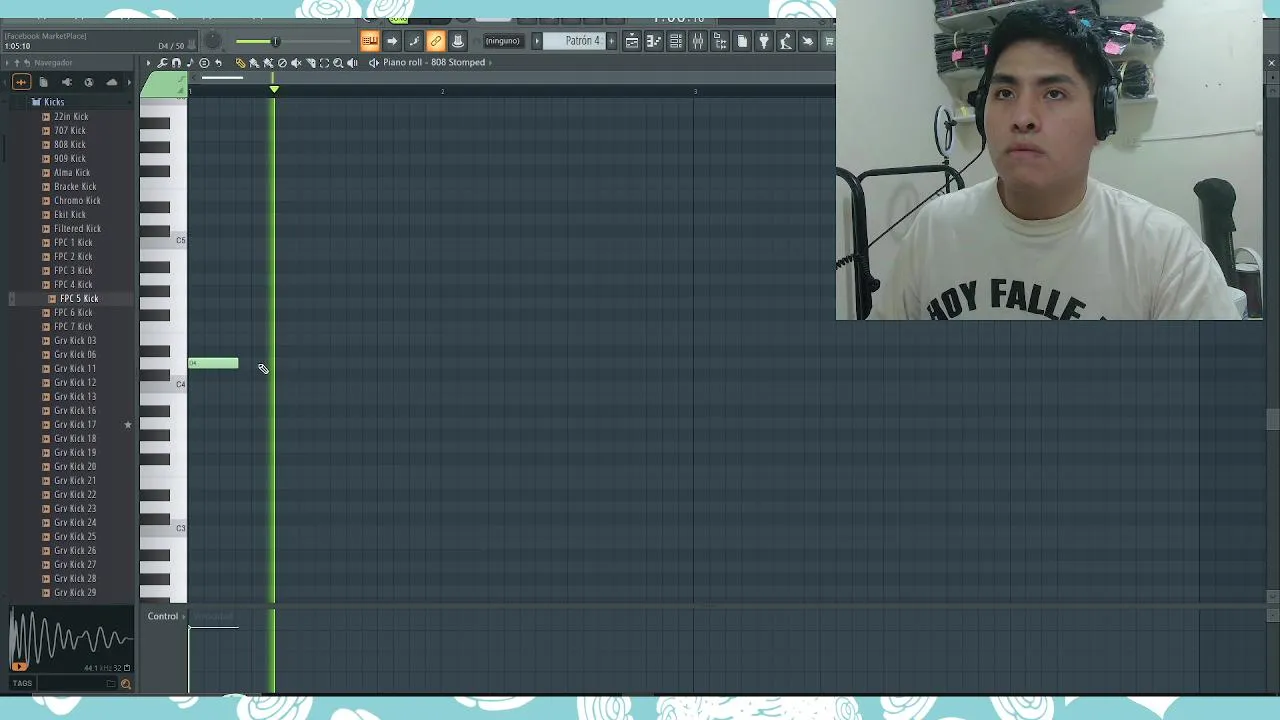Open the wrench Tools menu in piano roll
This screenshot has width=1280, height=720.
(x=162, y=62)
